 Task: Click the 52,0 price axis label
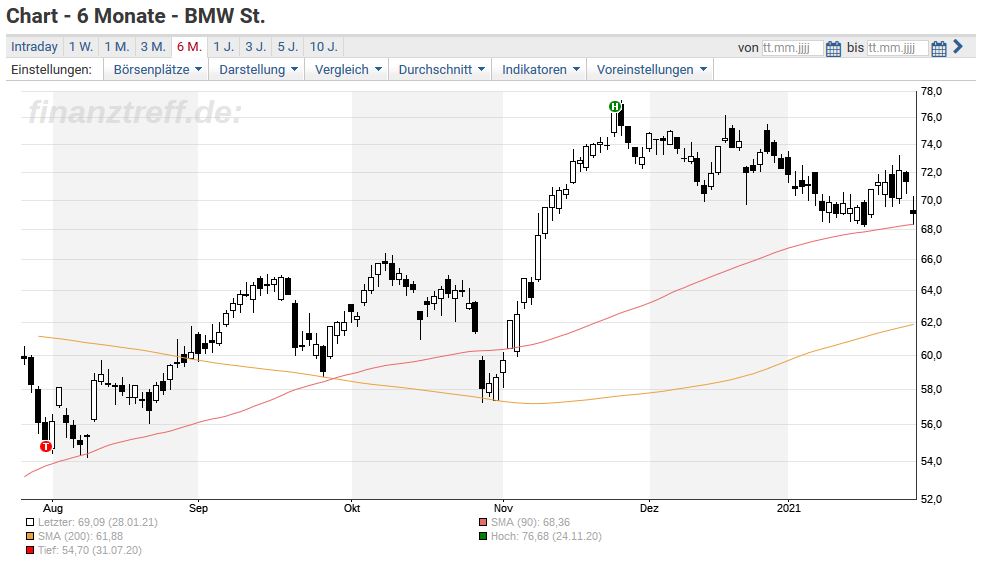click(x=931, y=499)
